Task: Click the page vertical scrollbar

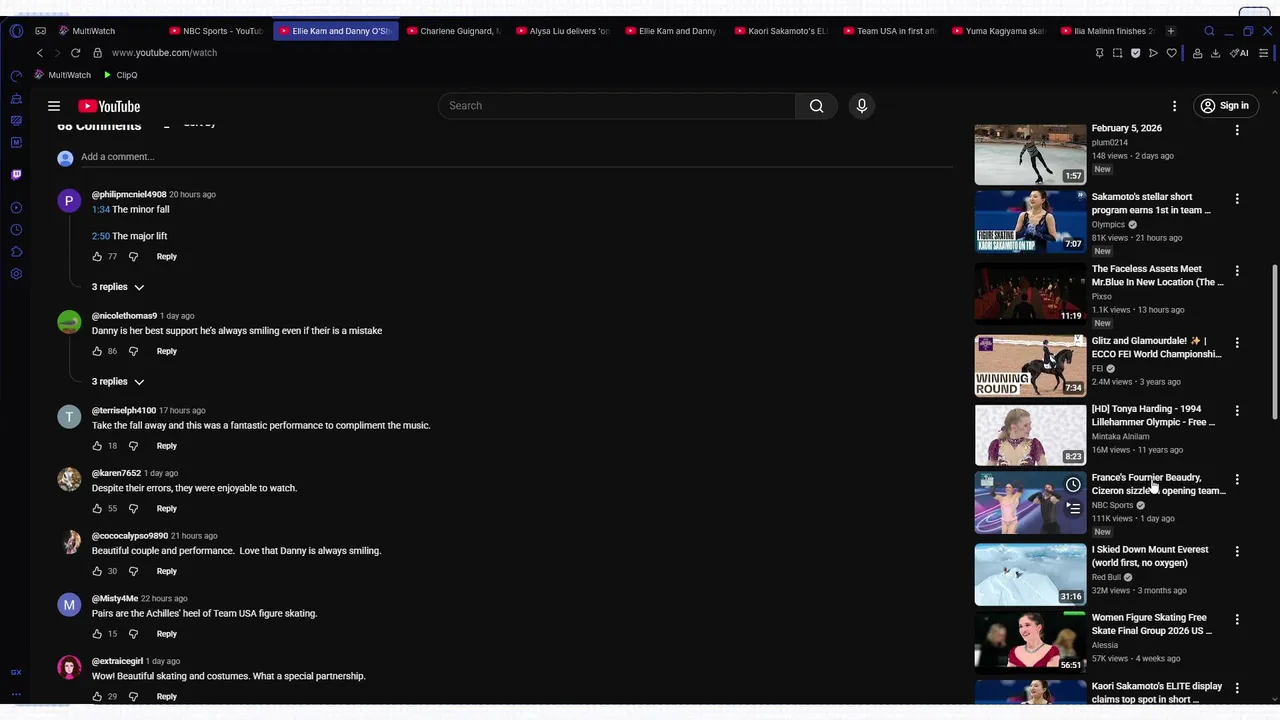Action: point(1273,343)
